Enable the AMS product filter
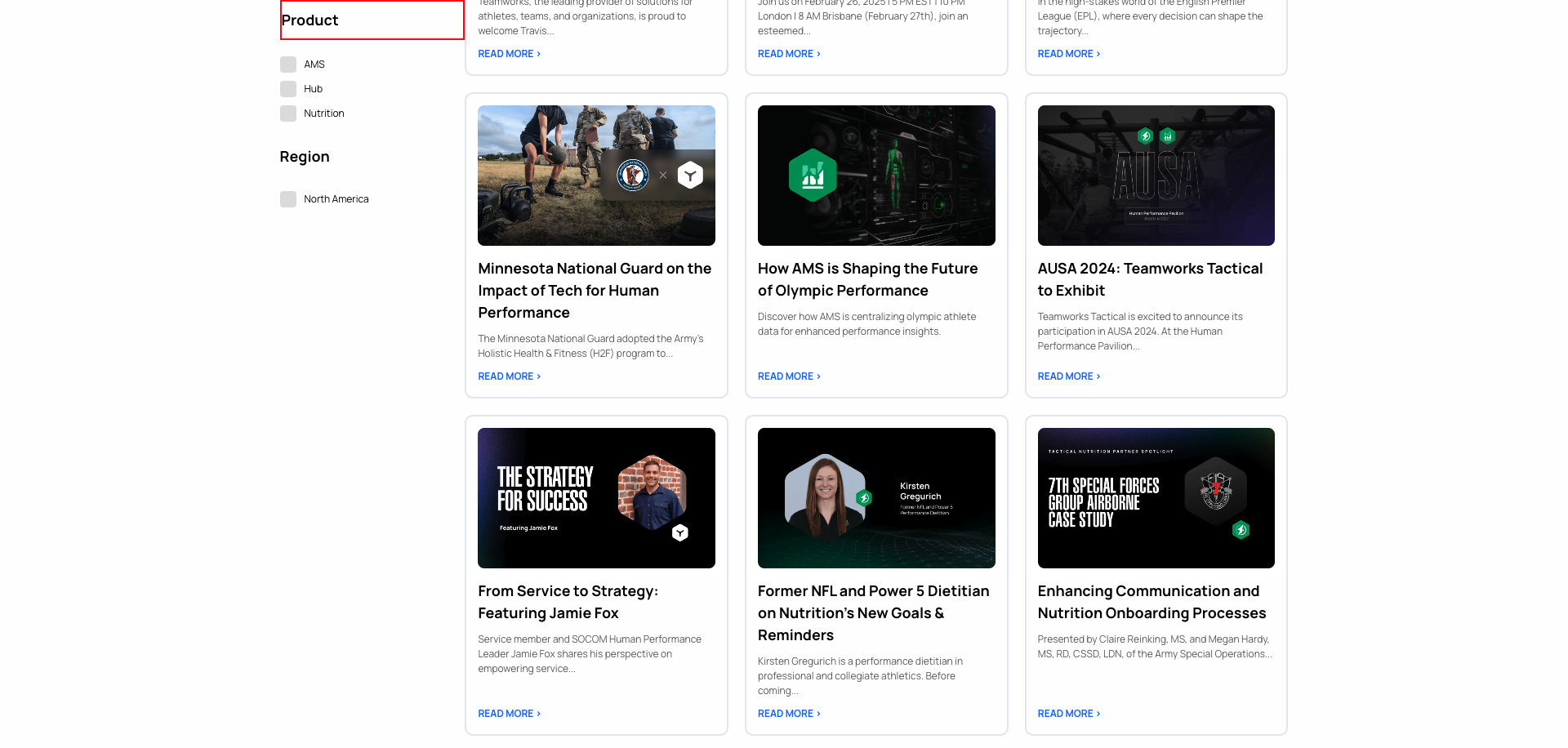 pos(288,64)
